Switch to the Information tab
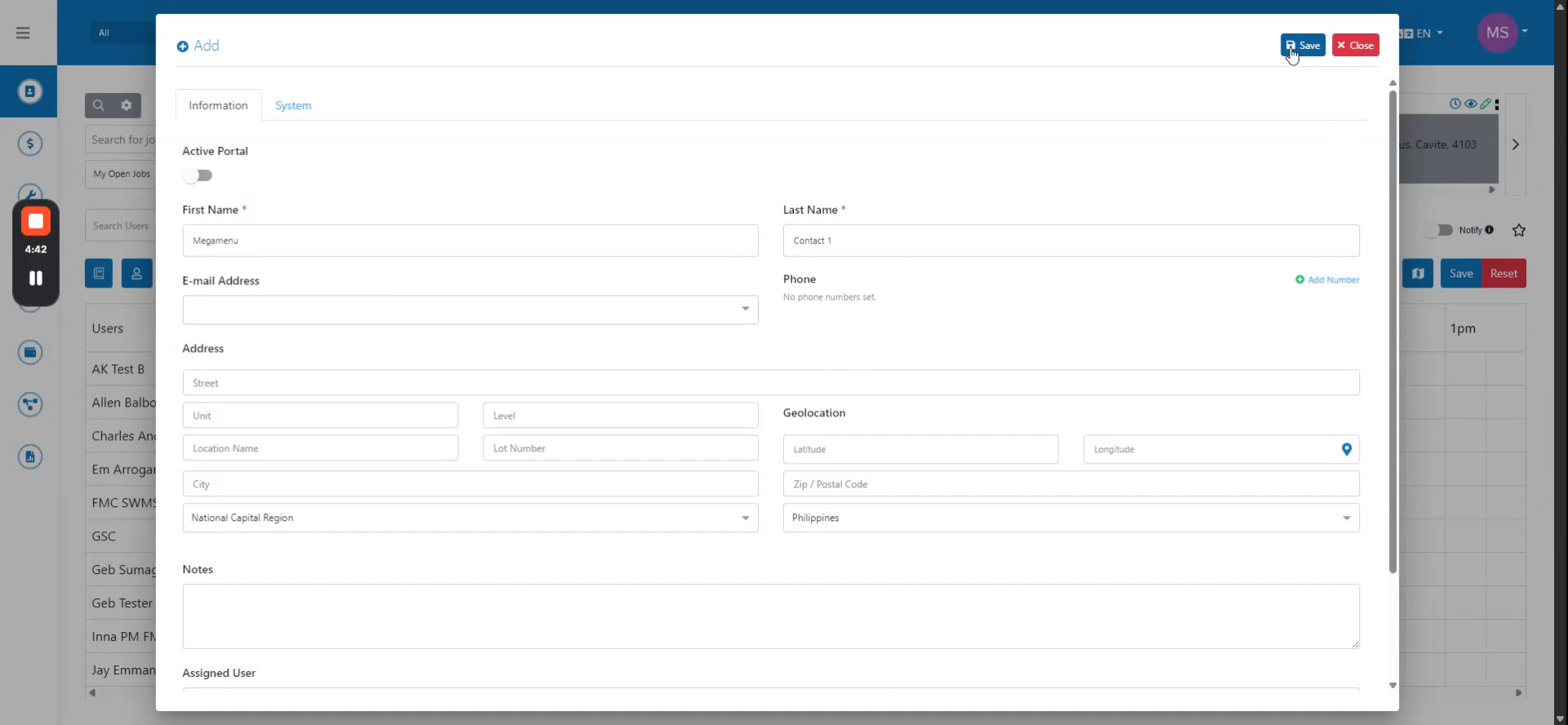The width and height of the screenshot is (1568, 725). 218,105
